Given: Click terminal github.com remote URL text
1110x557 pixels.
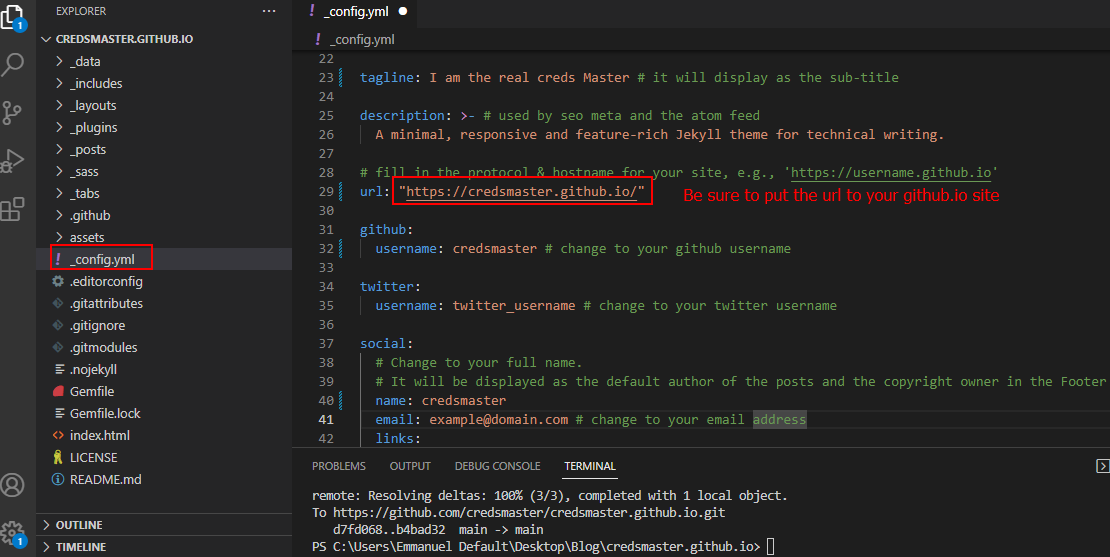Looking at the screenshot, I should pyautogui.click(x=529, y=512).
